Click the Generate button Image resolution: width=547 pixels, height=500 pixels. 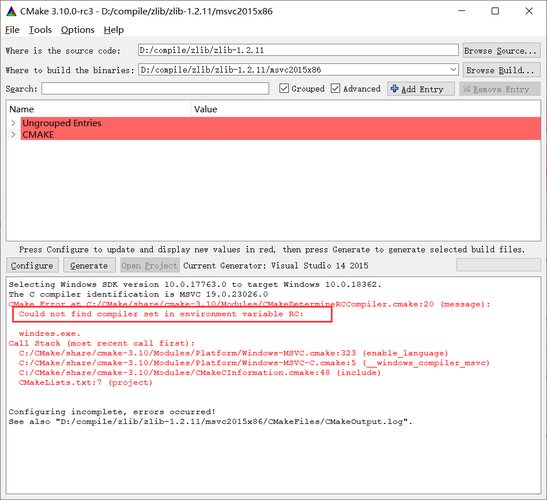(89, 266)
